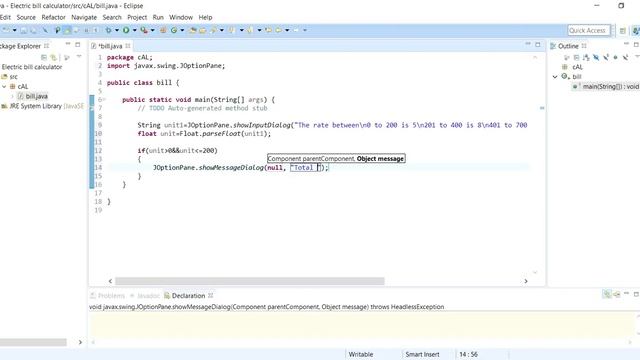Open the New Java Class dropdown arrow

(x=182, y=30)
